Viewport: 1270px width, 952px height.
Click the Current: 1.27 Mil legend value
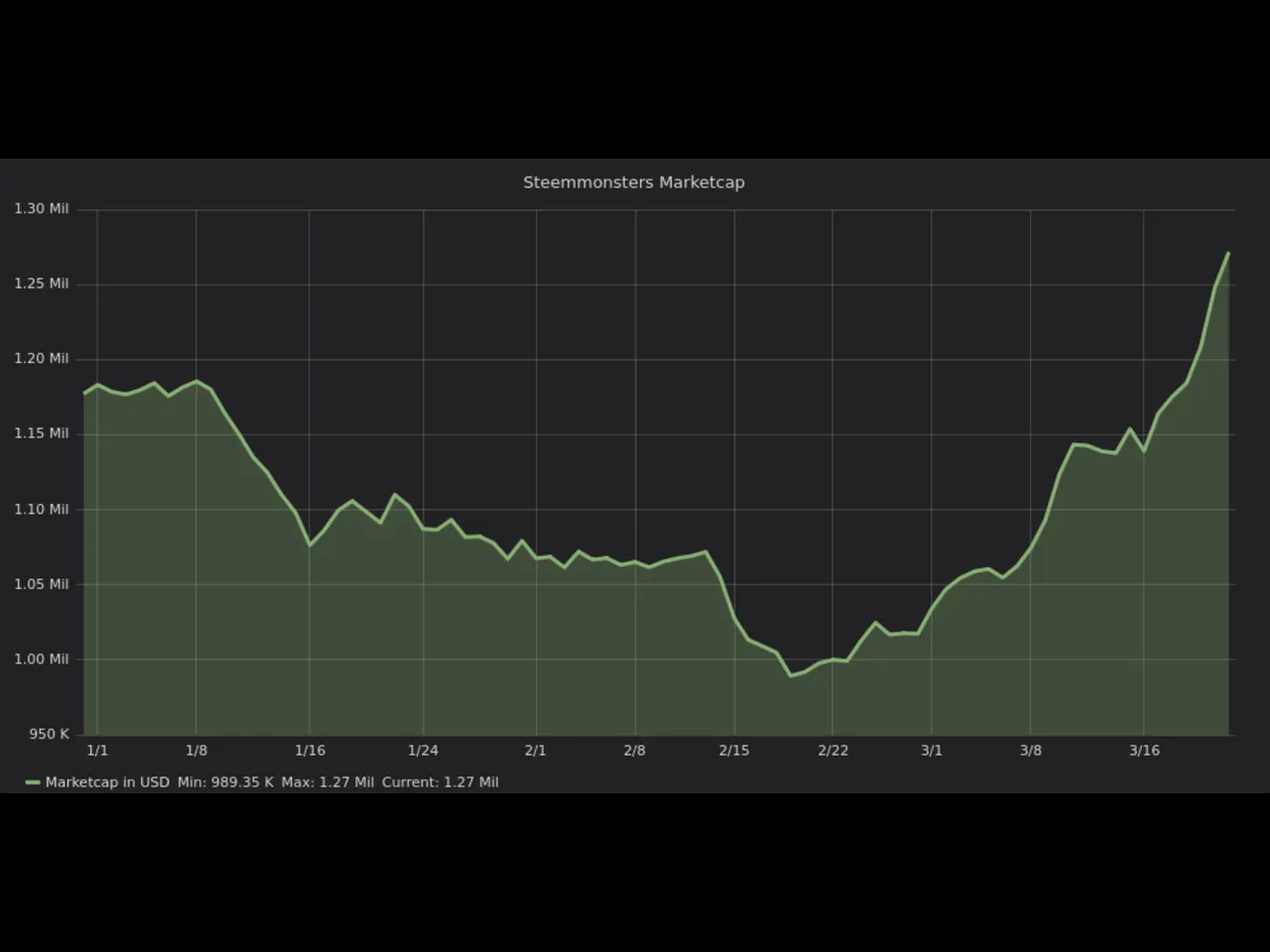pos(441,782)
